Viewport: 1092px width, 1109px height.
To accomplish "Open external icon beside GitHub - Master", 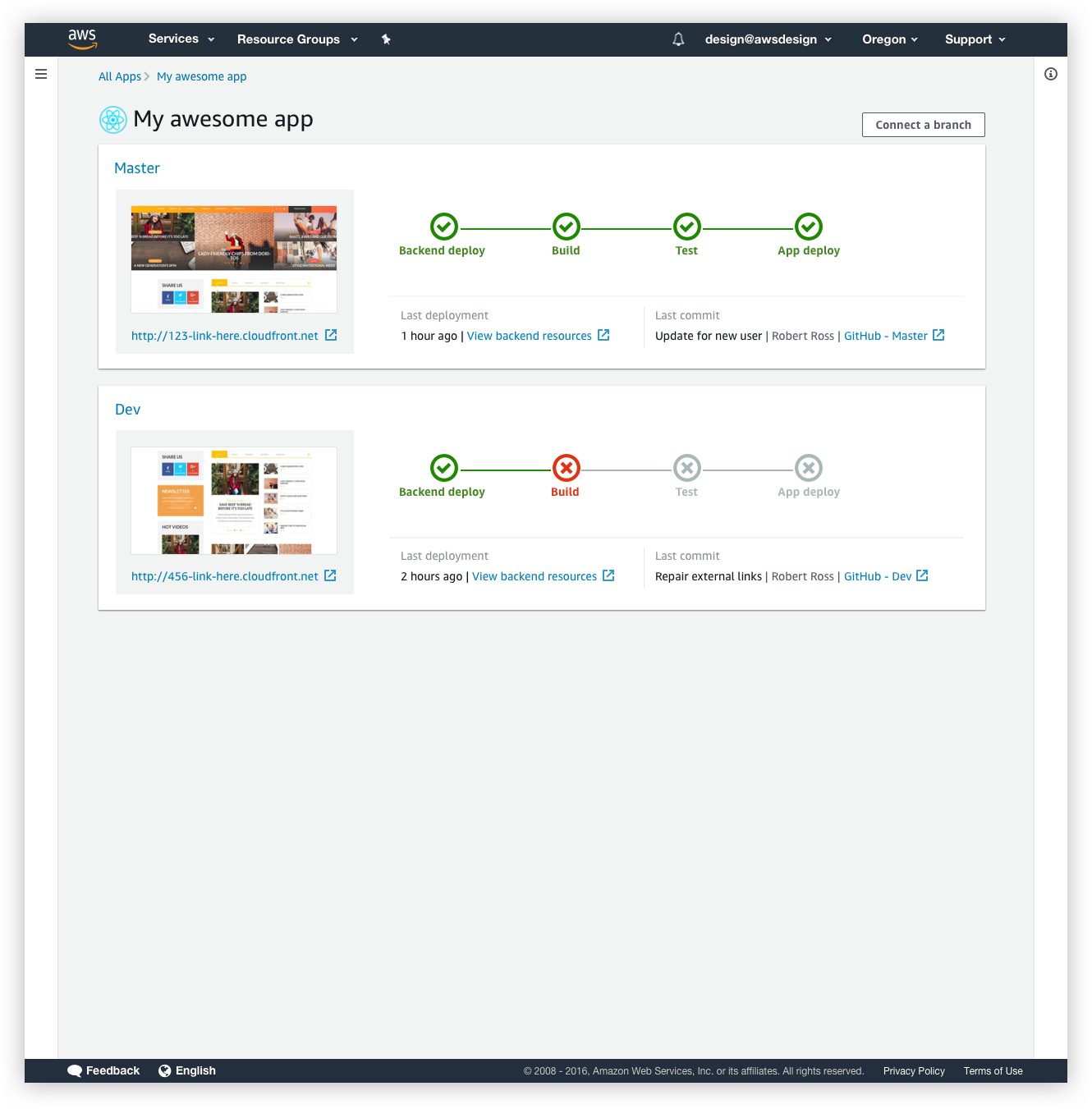I will click(x=938, y=335).
